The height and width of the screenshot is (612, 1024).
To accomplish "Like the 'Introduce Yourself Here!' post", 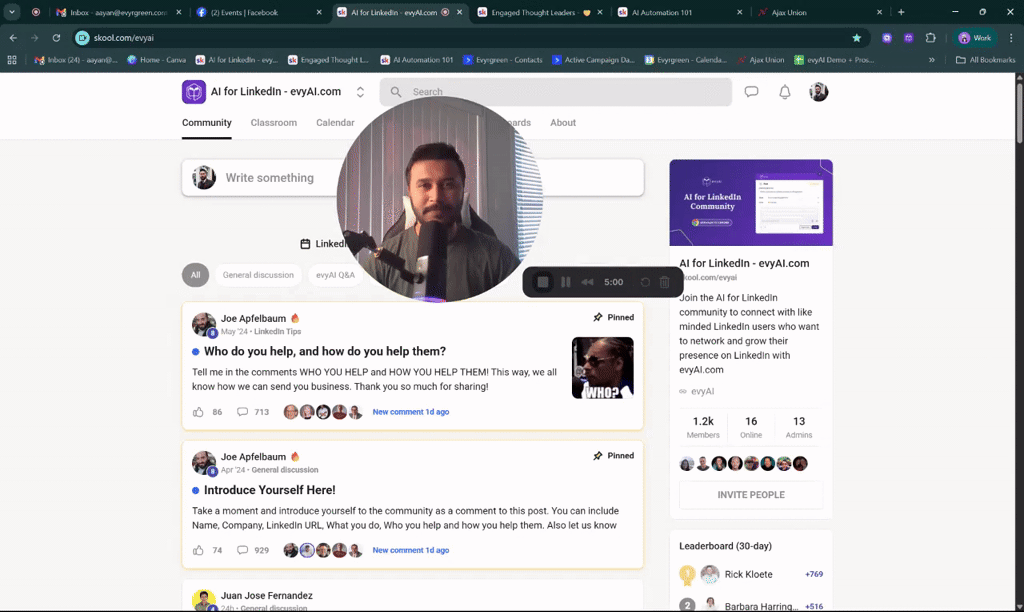I will [198, 551].
